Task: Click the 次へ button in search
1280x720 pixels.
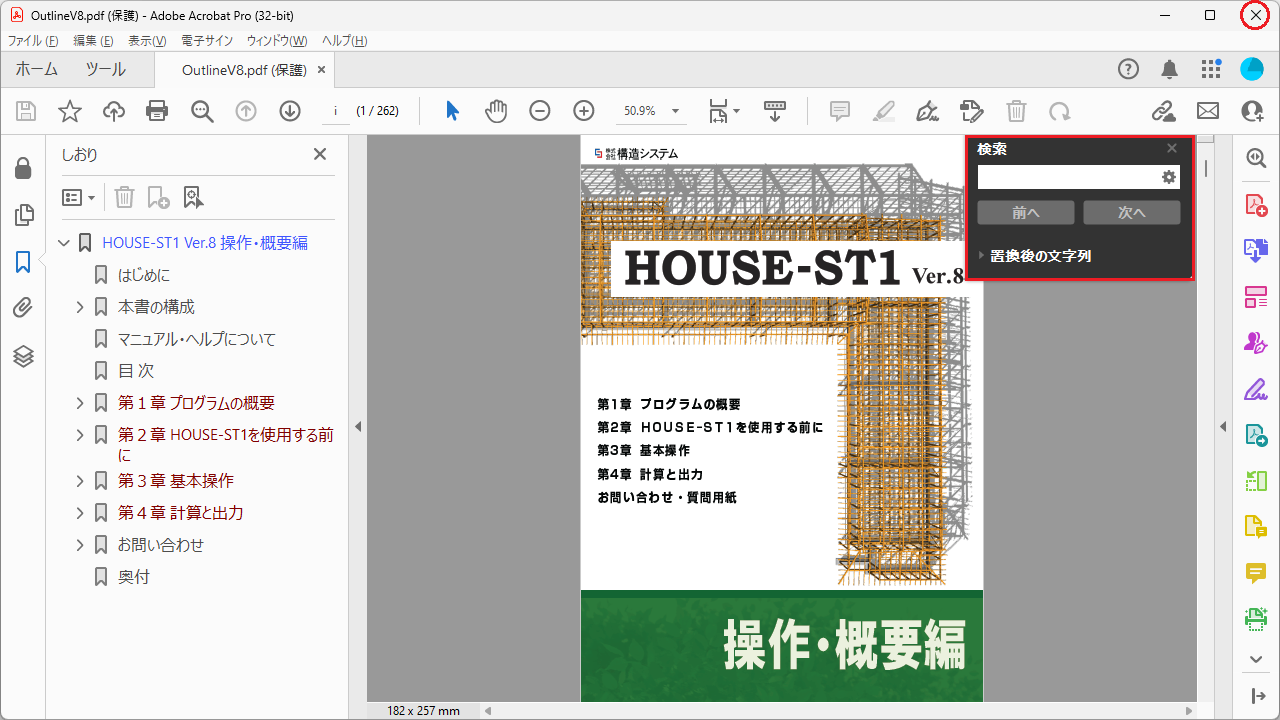Action: tap(1131, 213)
